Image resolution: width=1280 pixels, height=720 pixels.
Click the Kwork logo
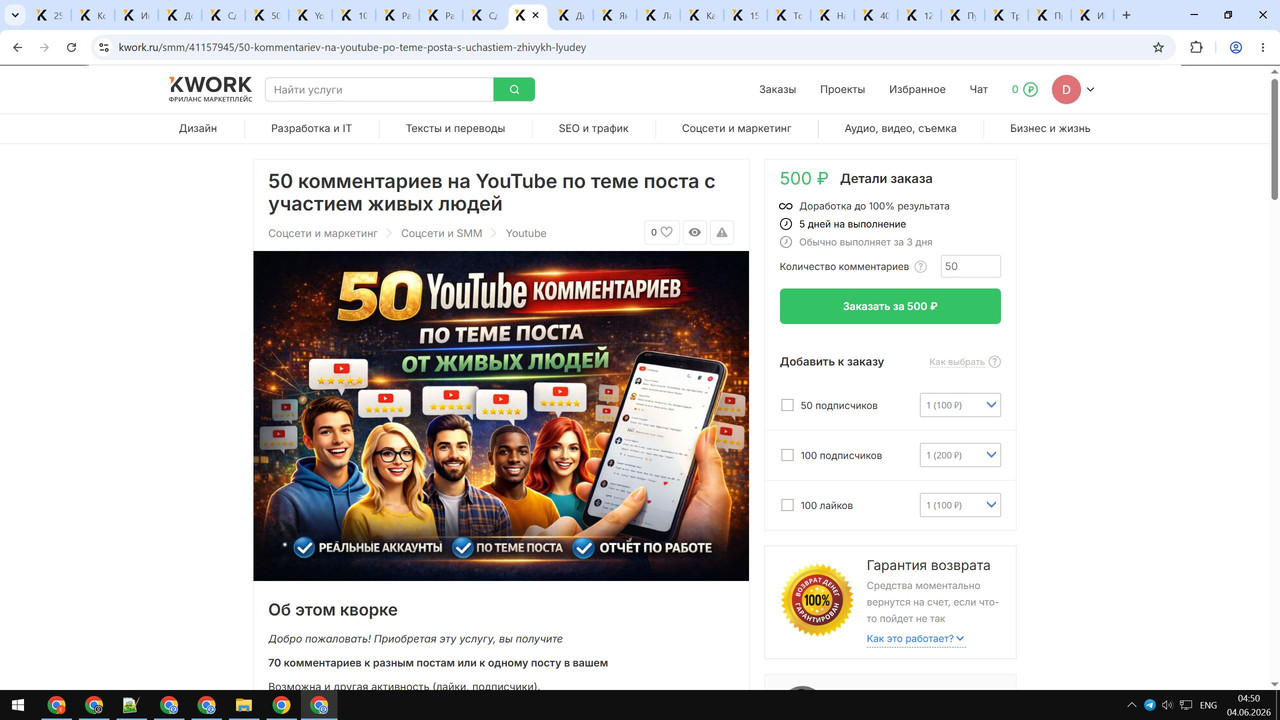click(x=210, y=89)
